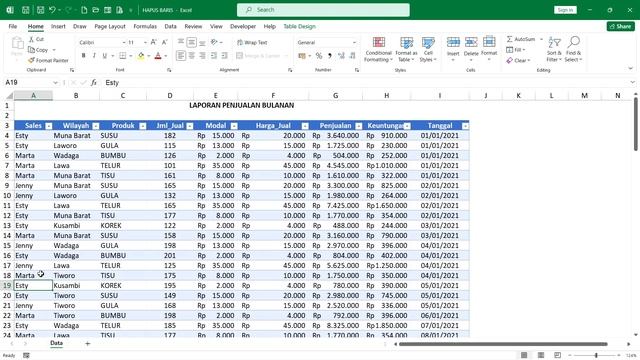Screen dimensions: 640x360
Task: Switch to the Insert tab
Action: [x=58, y=27]
